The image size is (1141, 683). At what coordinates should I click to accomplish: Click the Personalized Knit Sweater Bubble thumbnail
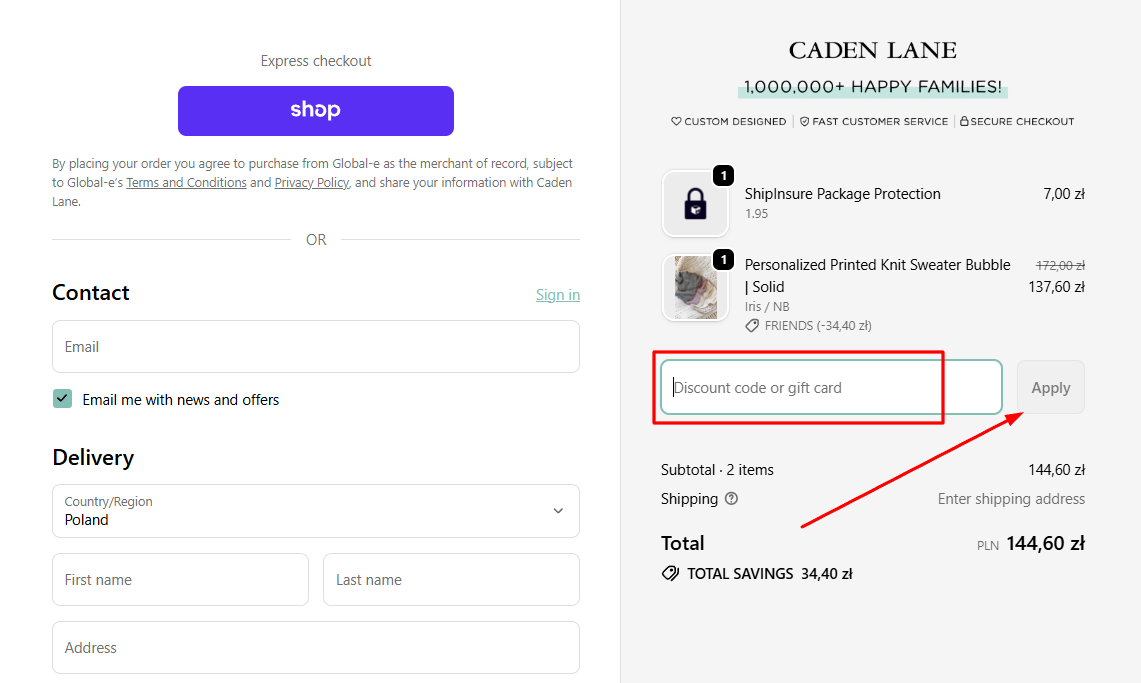pyautogui.click(x=695, y=287)
